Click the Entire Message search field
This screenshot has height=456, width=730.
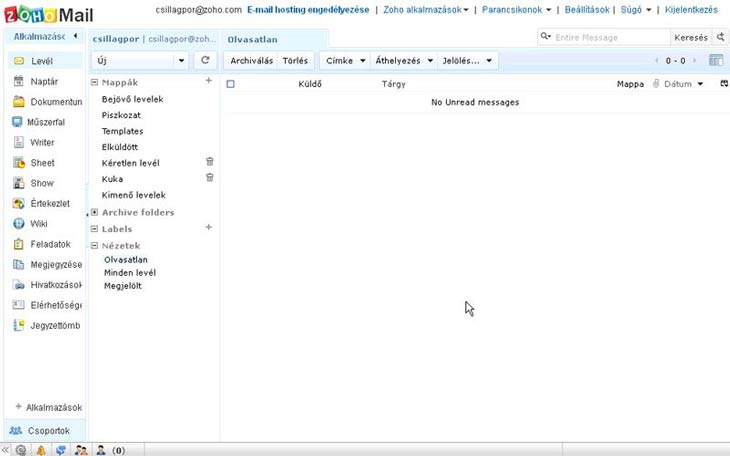click(x=610, y=37)
